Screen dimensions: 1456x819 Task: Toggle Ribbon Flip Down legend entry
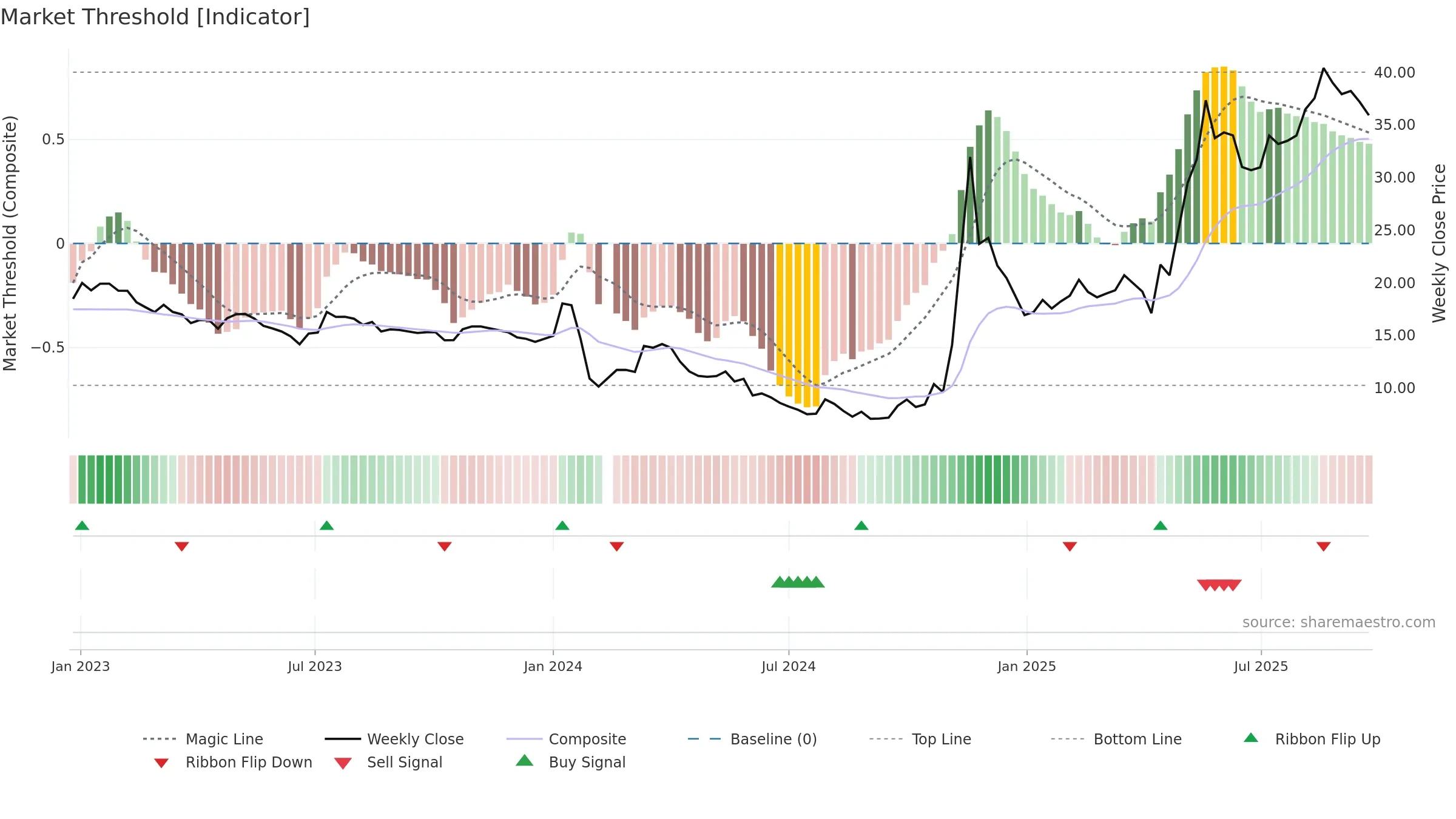(x=233, y=762)
